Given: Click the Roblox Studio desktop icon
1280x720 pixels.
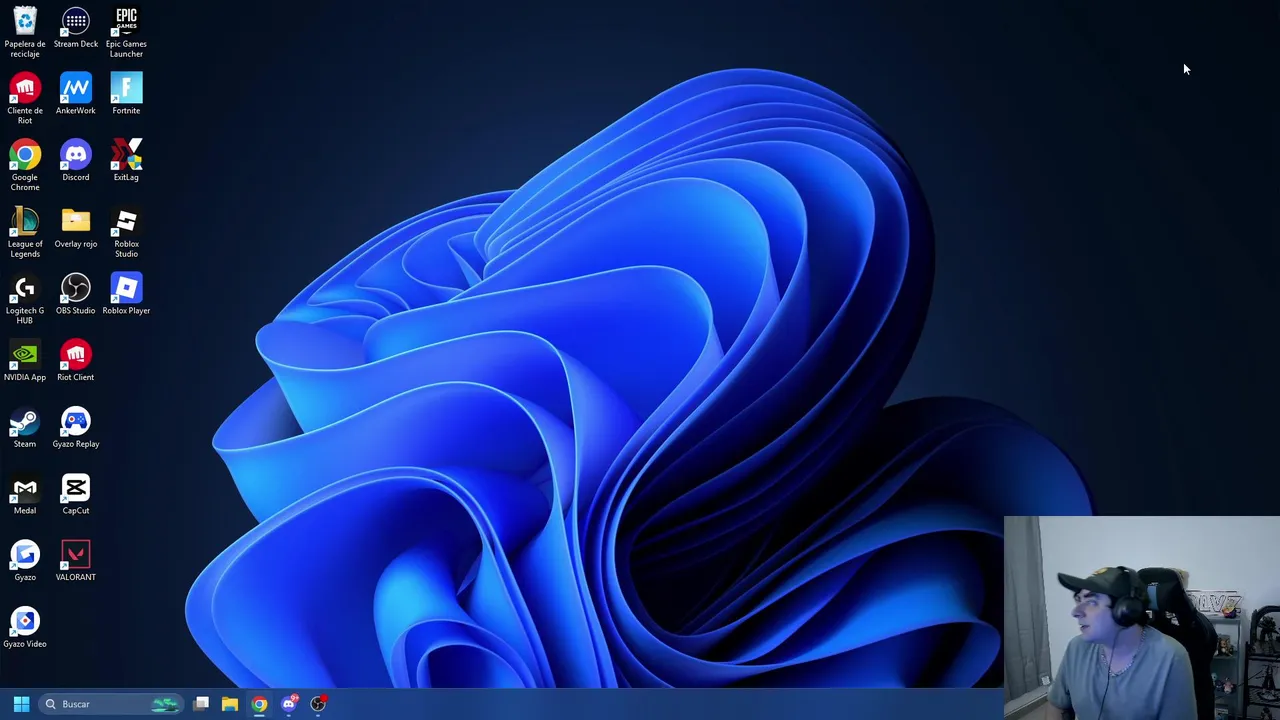Looking at the screenshot, I should click(126, 232).
